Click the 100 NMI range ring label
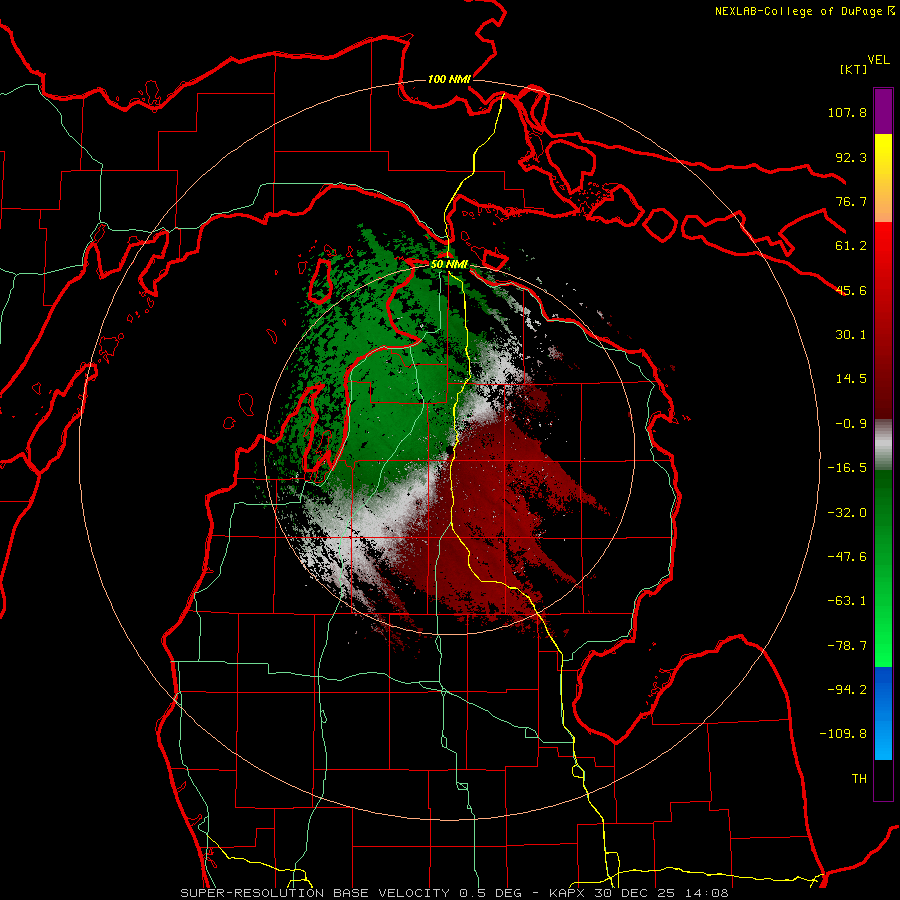This screenshot has width=900, height=900. tap(449, 79)
